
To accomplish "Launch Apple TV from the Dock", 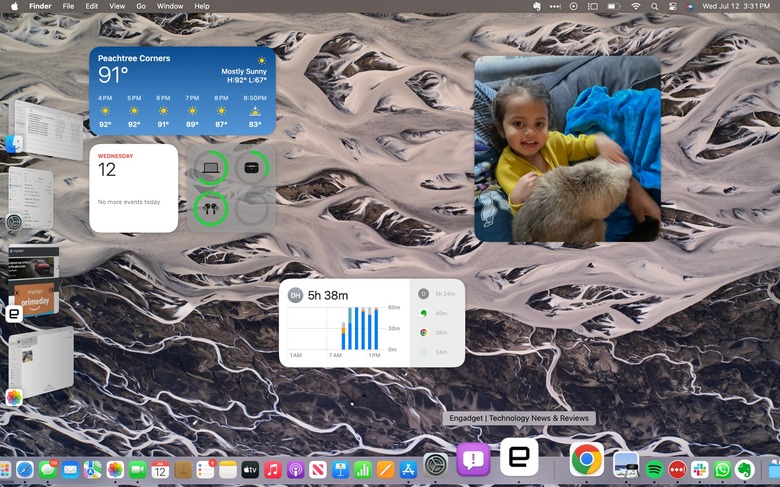I will coord(250,470).
